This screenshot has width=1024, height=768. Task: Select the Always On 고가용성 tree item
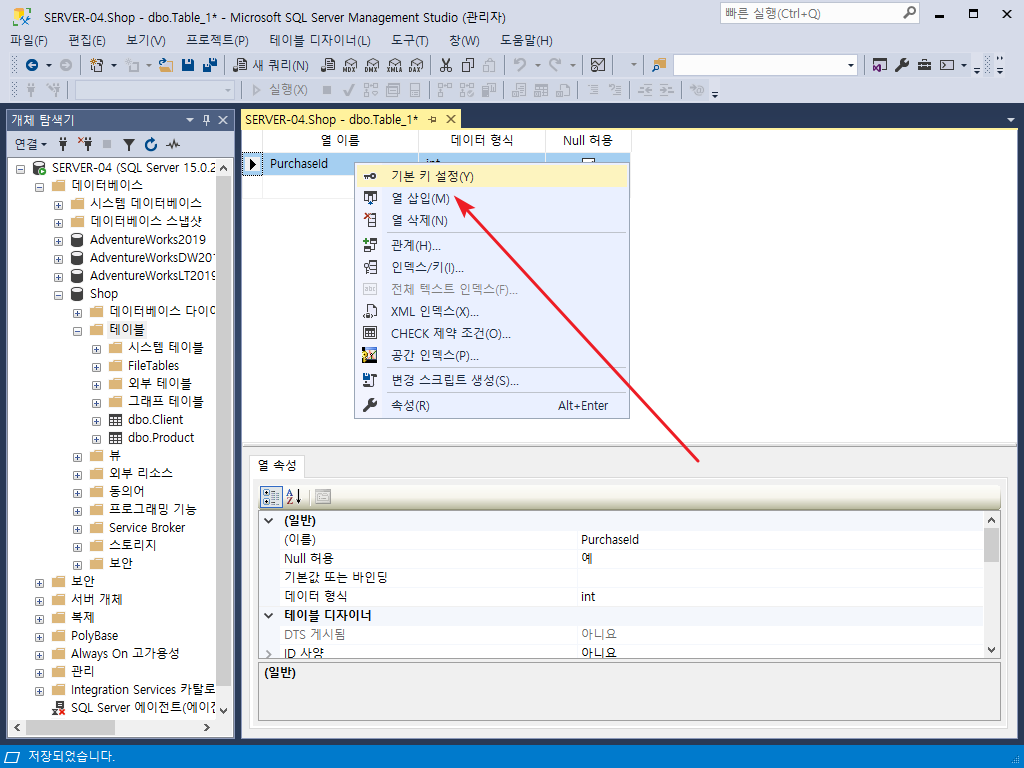[125, 654]
